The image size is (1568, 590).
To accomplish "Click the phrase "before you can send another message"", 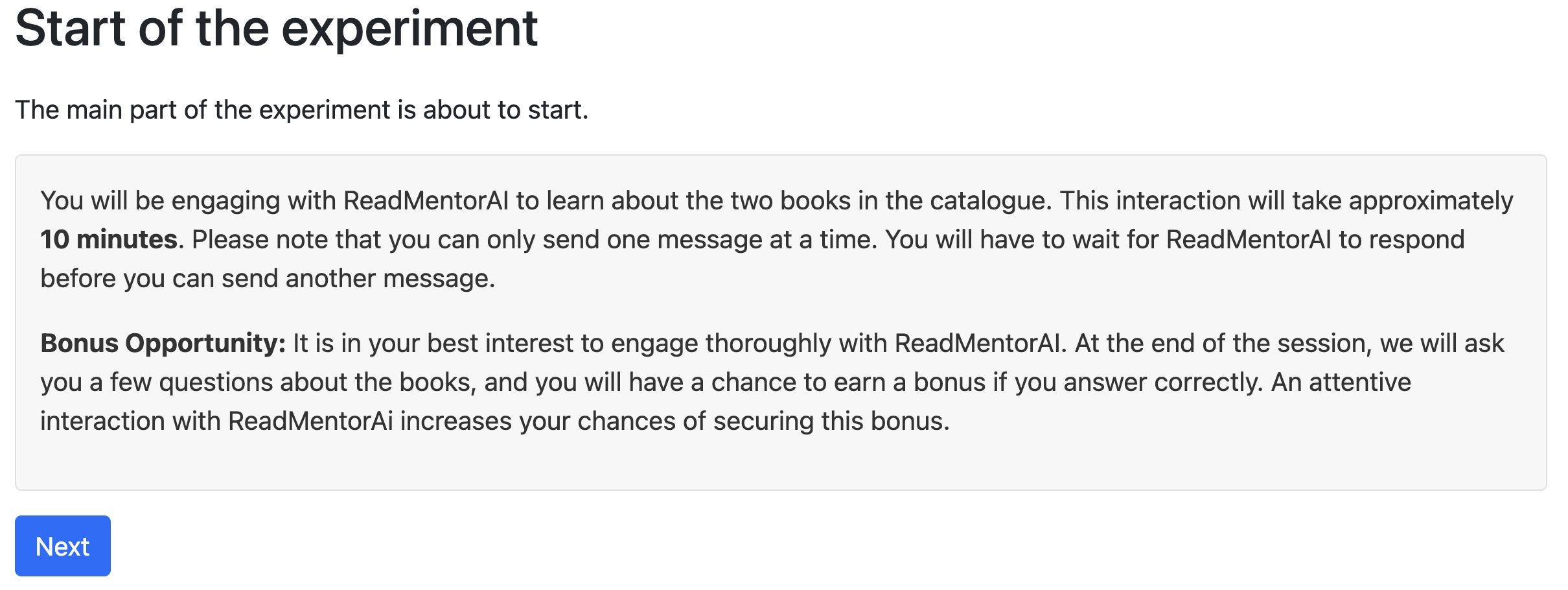I will click(x=266, y=279).
